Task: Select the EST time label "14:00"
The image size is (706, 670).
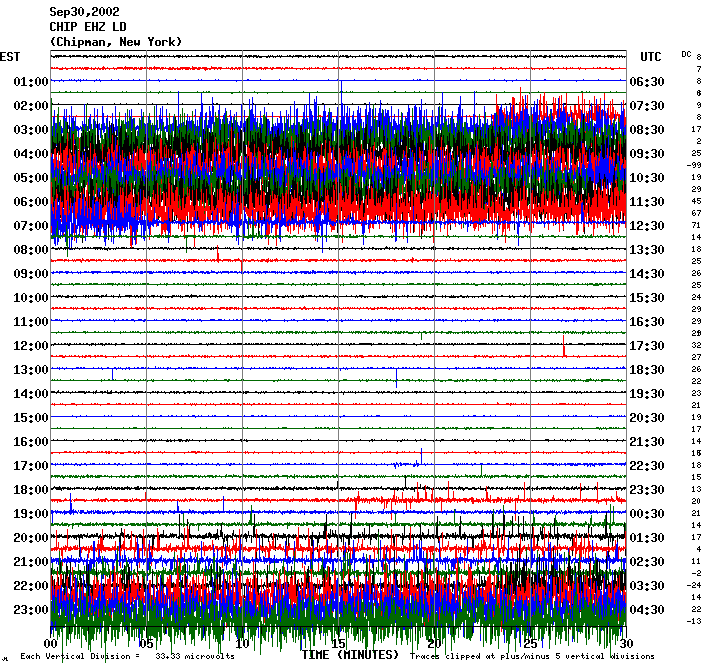Action: coord(31,394)
